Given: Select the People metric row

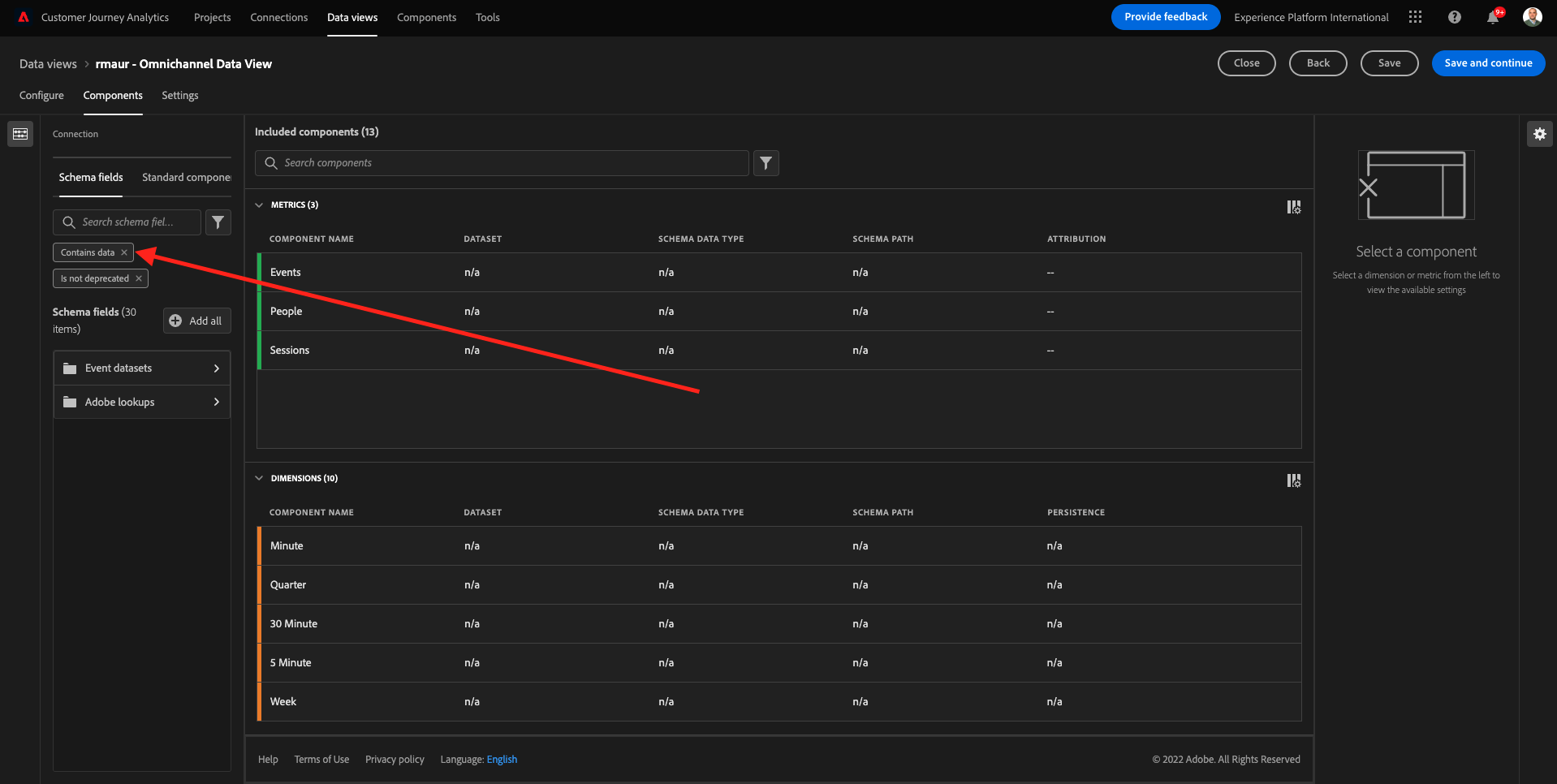Looking at the screenshot, I should click(x=779, y=312).
